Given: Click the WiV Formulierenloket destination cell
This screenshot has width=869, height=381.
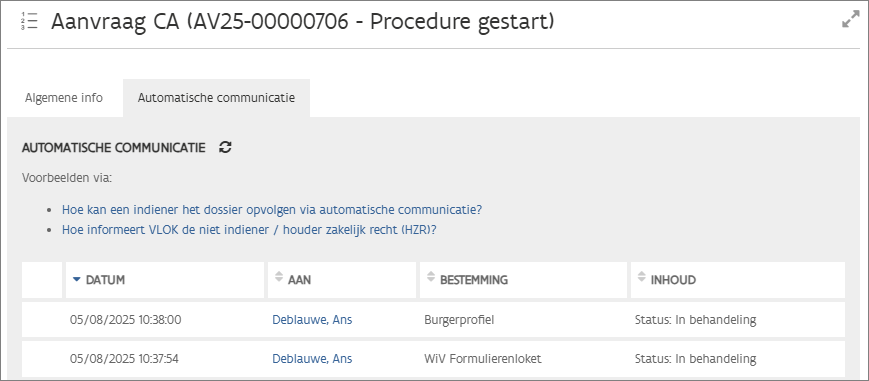Looking at the screenshot, I should point(482,359).
